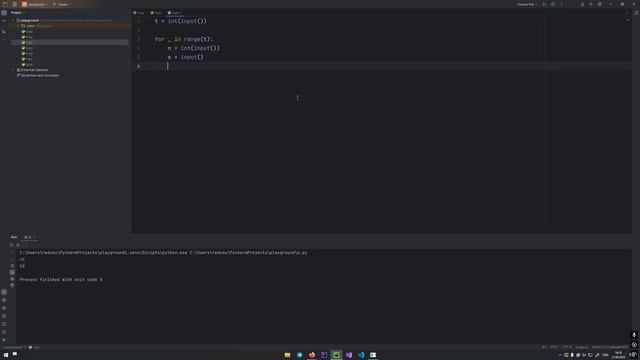Click gutter line number 6
Viewport: 640px width, 360px height.
tap(138, 66)
